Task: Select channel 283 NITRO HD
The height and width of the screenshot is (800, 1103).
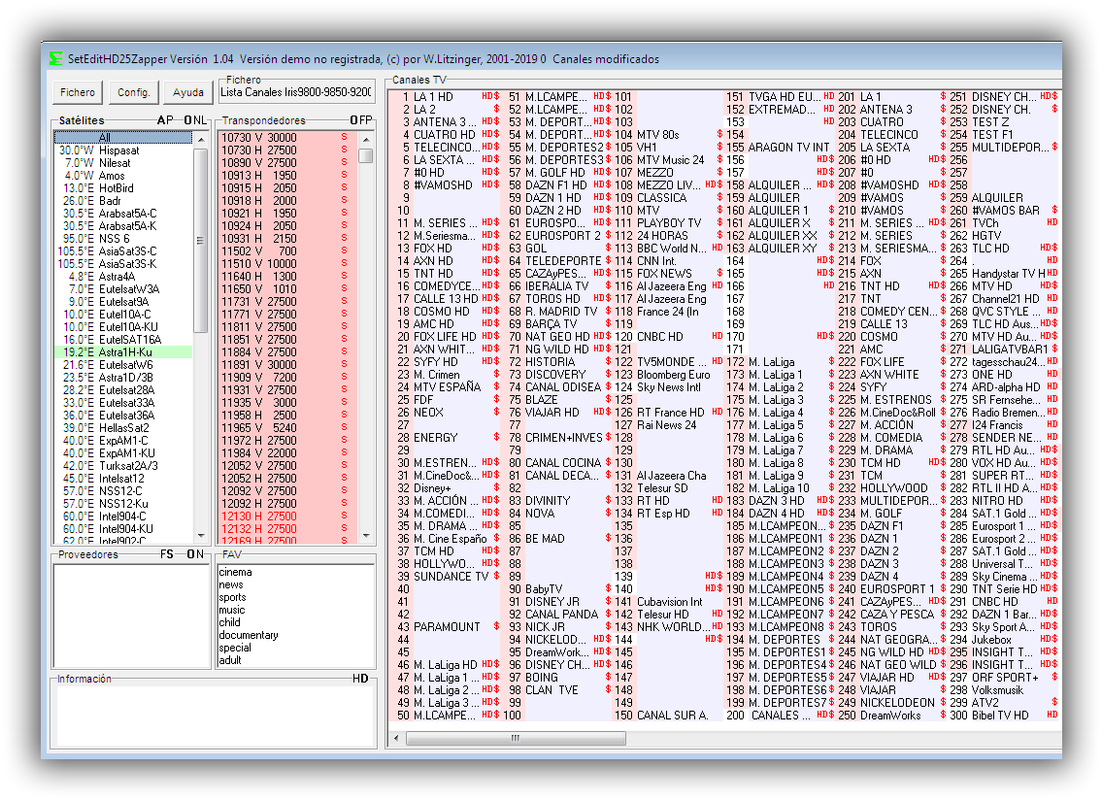Action: click(x=1004, y=501)
